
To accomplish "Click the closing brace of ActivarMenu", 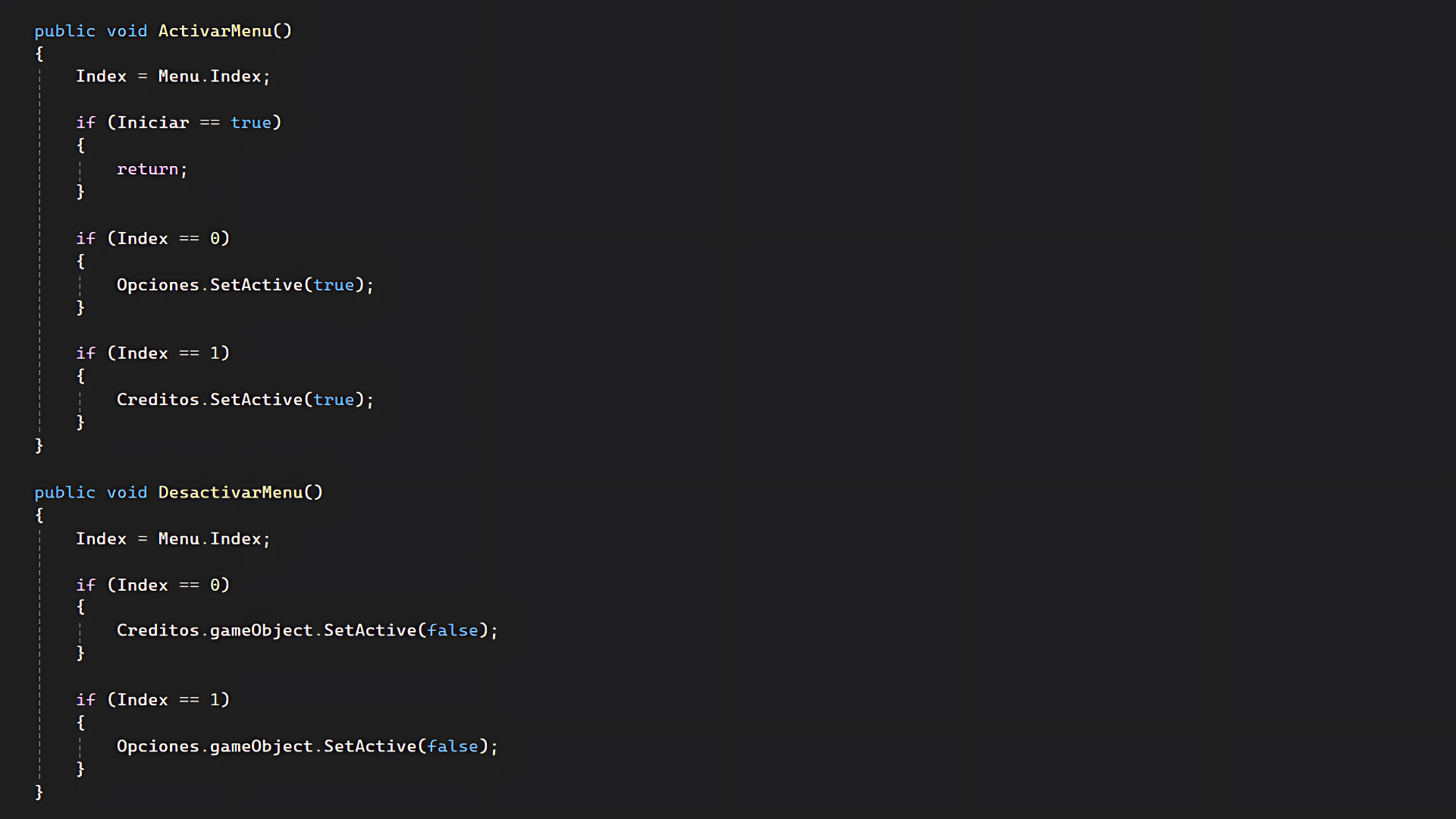I will pyautogui.click(x=39, y=446).
